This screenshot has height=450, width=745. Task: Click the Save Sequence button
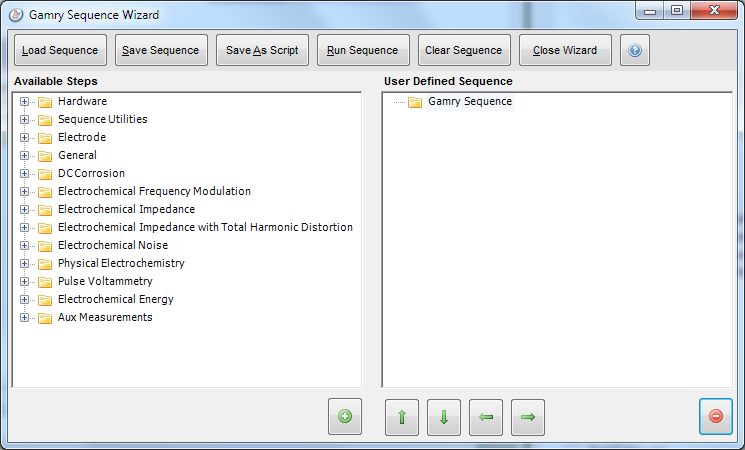pos(161,50)
